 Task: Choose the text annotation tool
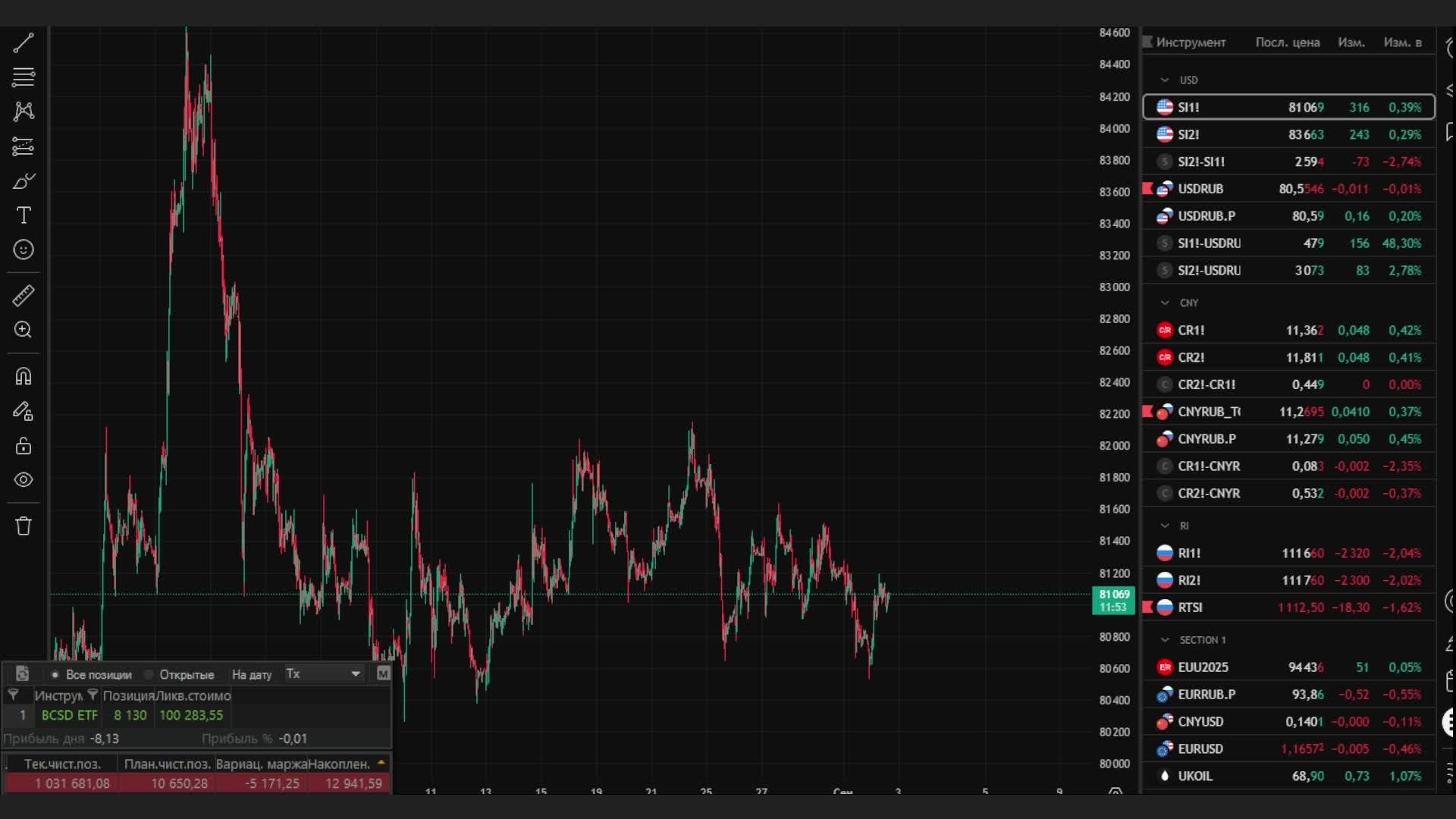tap(24, 215)
